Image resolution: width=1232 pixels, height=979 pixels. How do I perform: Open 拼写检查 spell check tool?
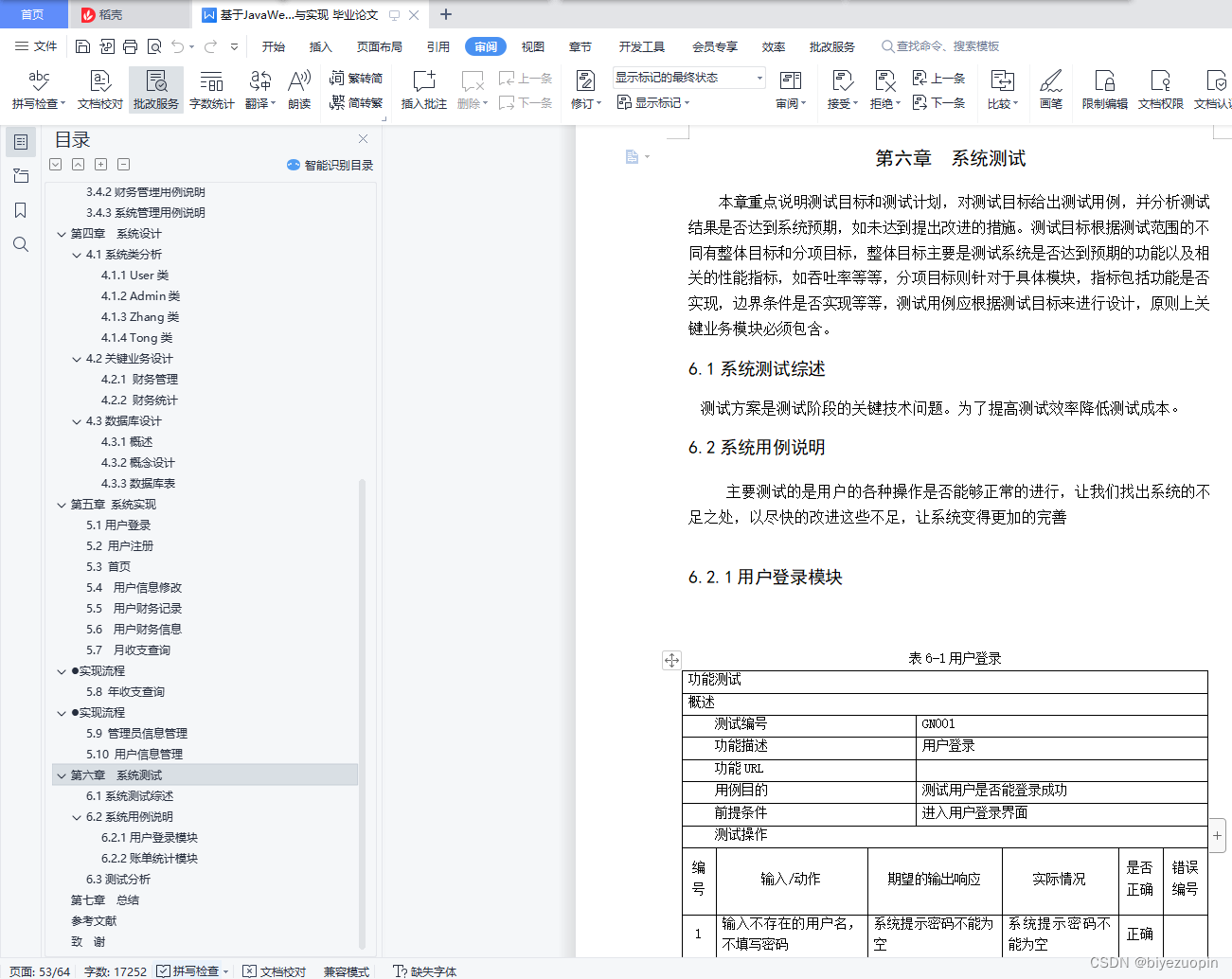pos(38,90)
